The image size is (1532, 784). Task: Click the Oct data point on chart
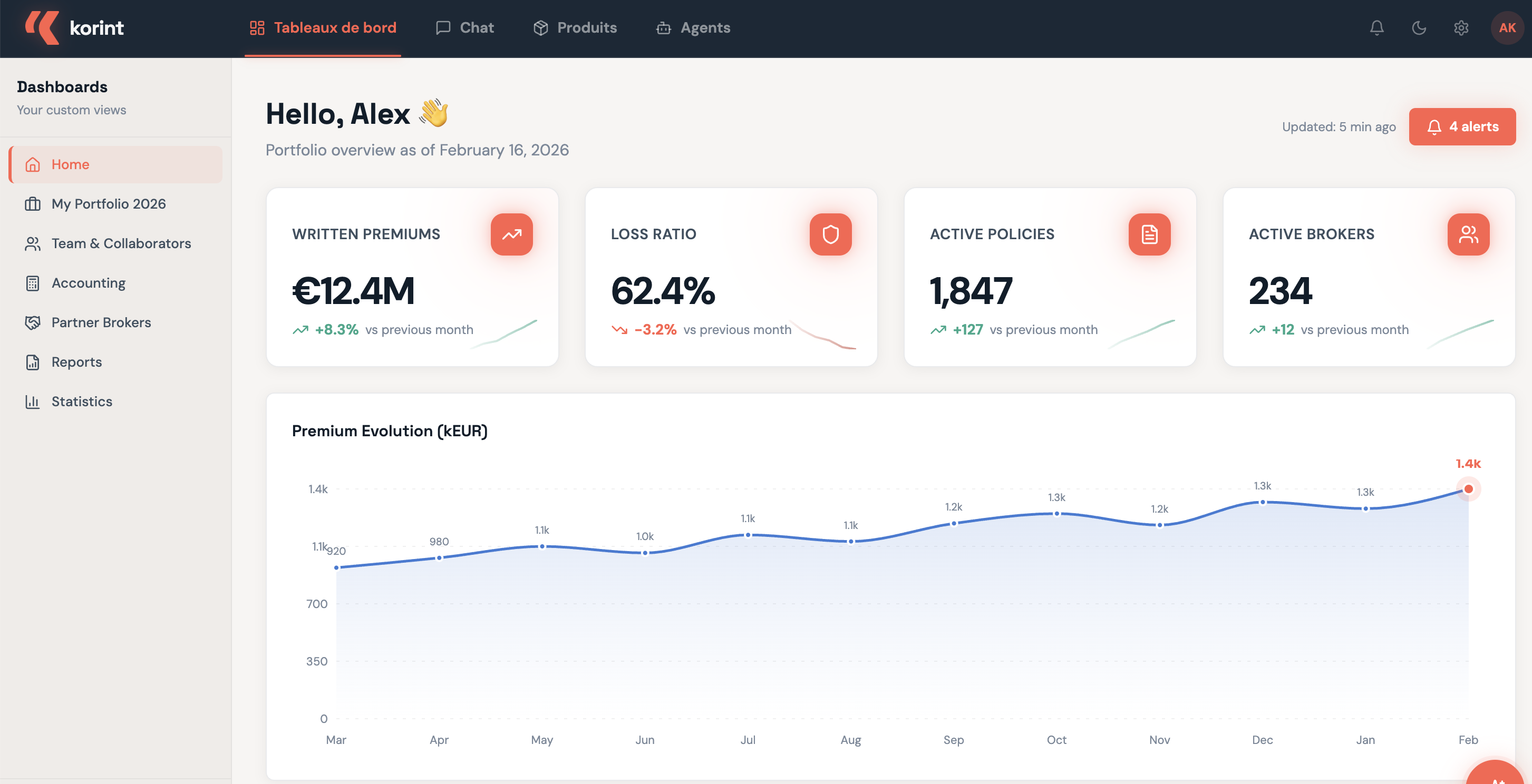[x=1056, y=514]
